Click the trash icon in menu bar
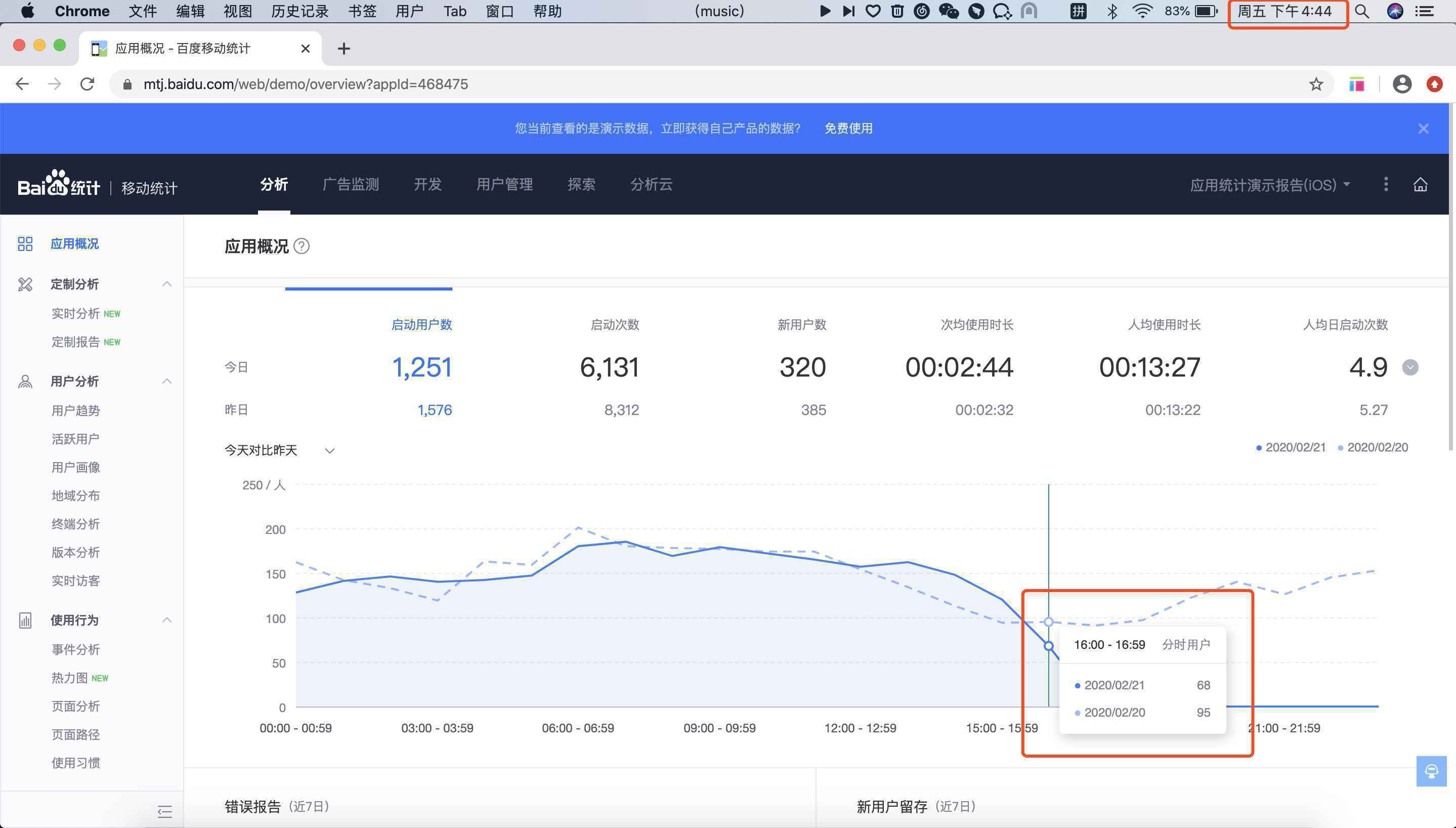Screen dimensions: 1456x828 (x=897, y=11)
